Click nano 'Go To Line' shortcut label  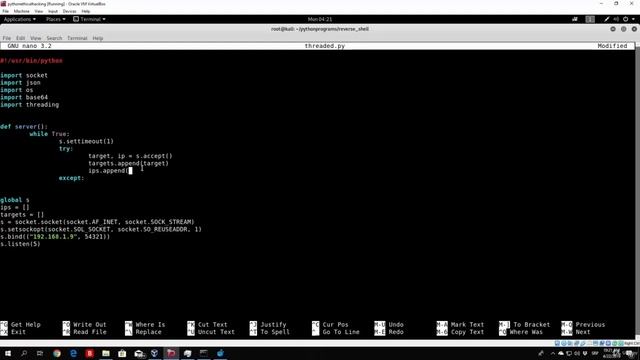point(341,332)
